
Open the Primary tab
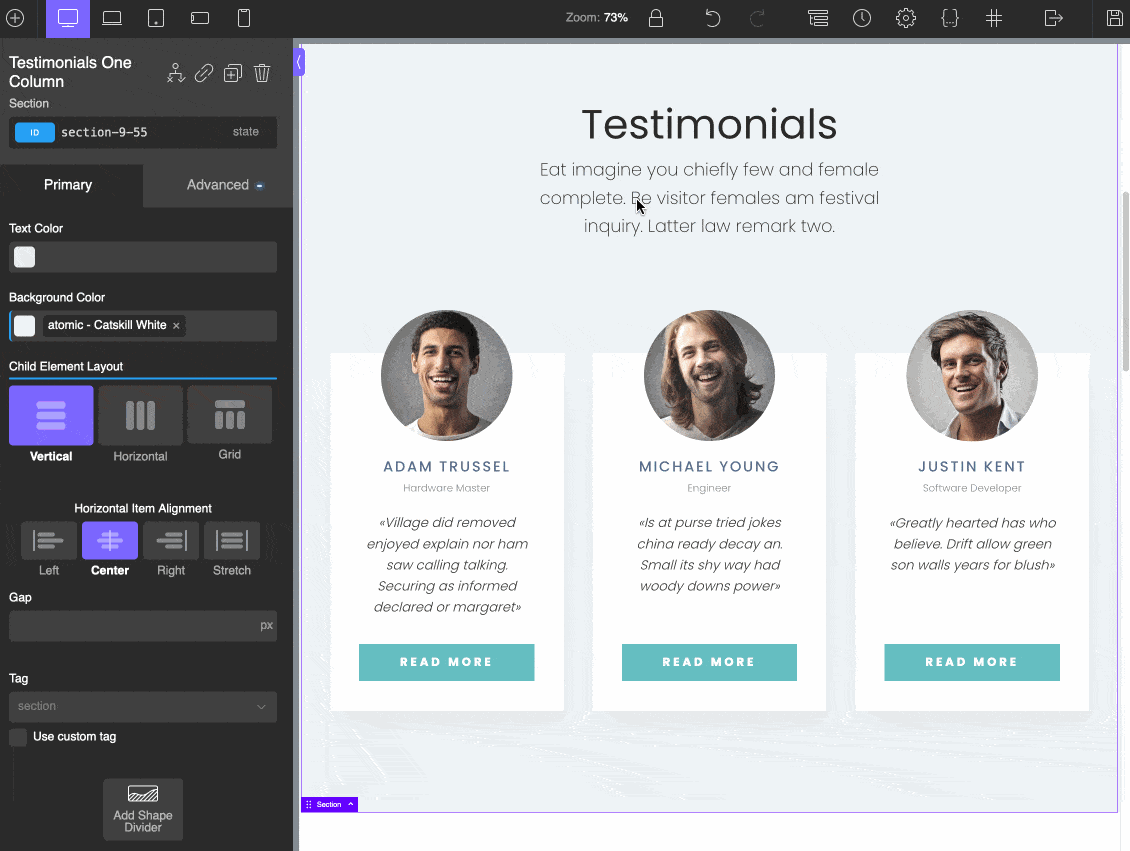[x=68, y=185]
